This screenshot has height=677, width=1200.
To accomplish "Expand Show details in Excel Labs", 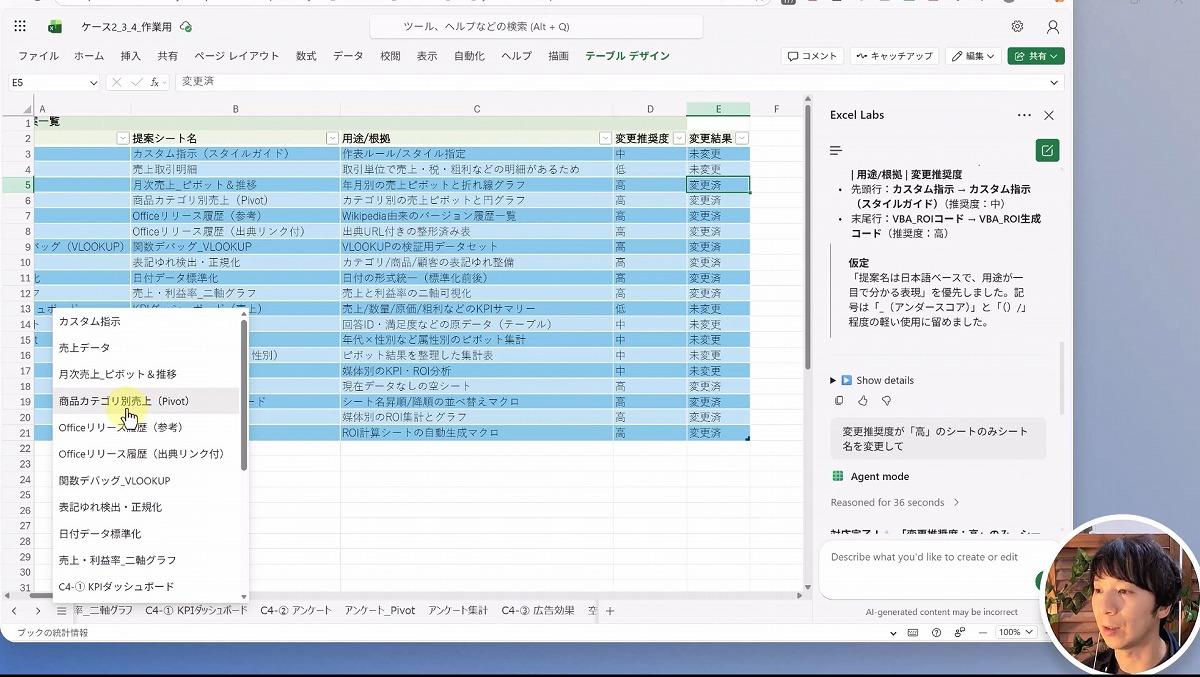I will (871, 380).
